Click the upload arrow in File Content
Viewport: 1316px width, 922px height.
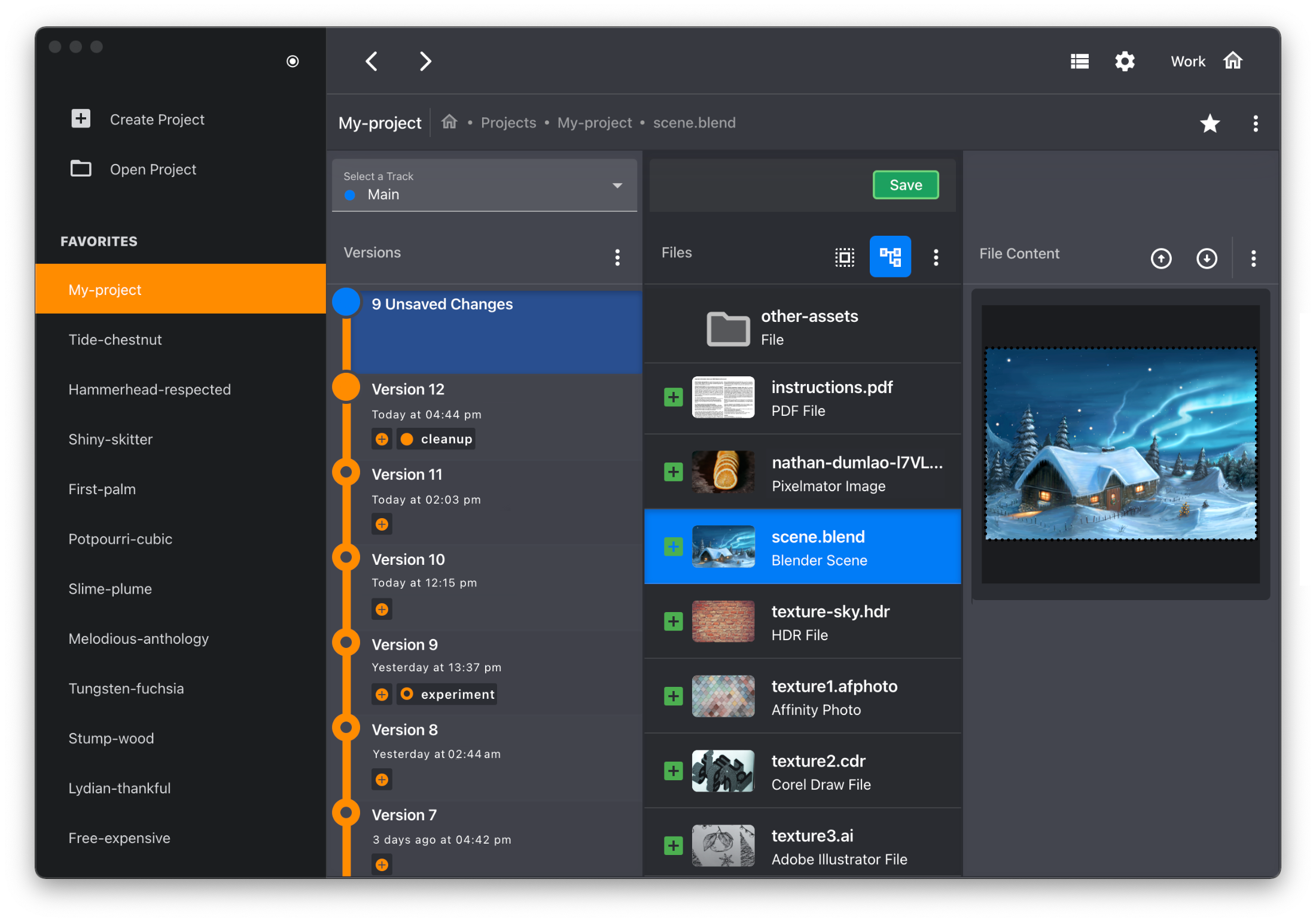tap(1161, 258)
